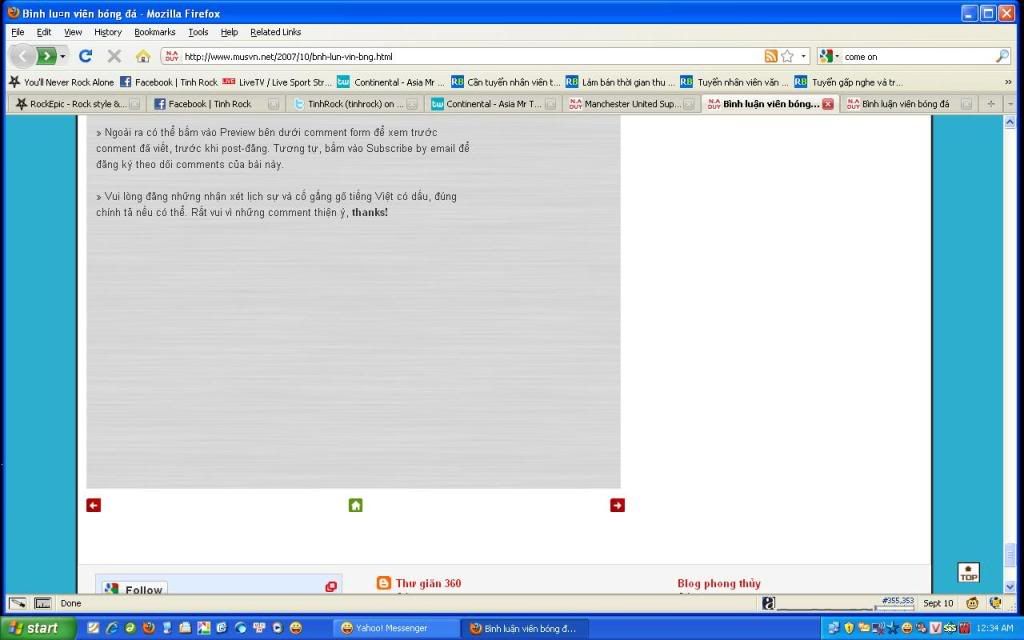Open the Windows Start menu
1024x640 pixels.
click(x=38, y=628)
